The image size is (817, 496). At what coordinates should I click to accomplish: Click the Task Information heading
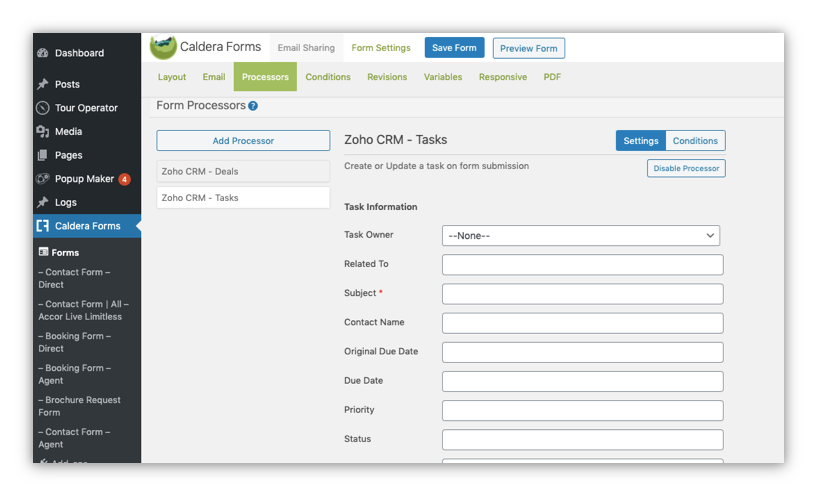tap(381, 207)
